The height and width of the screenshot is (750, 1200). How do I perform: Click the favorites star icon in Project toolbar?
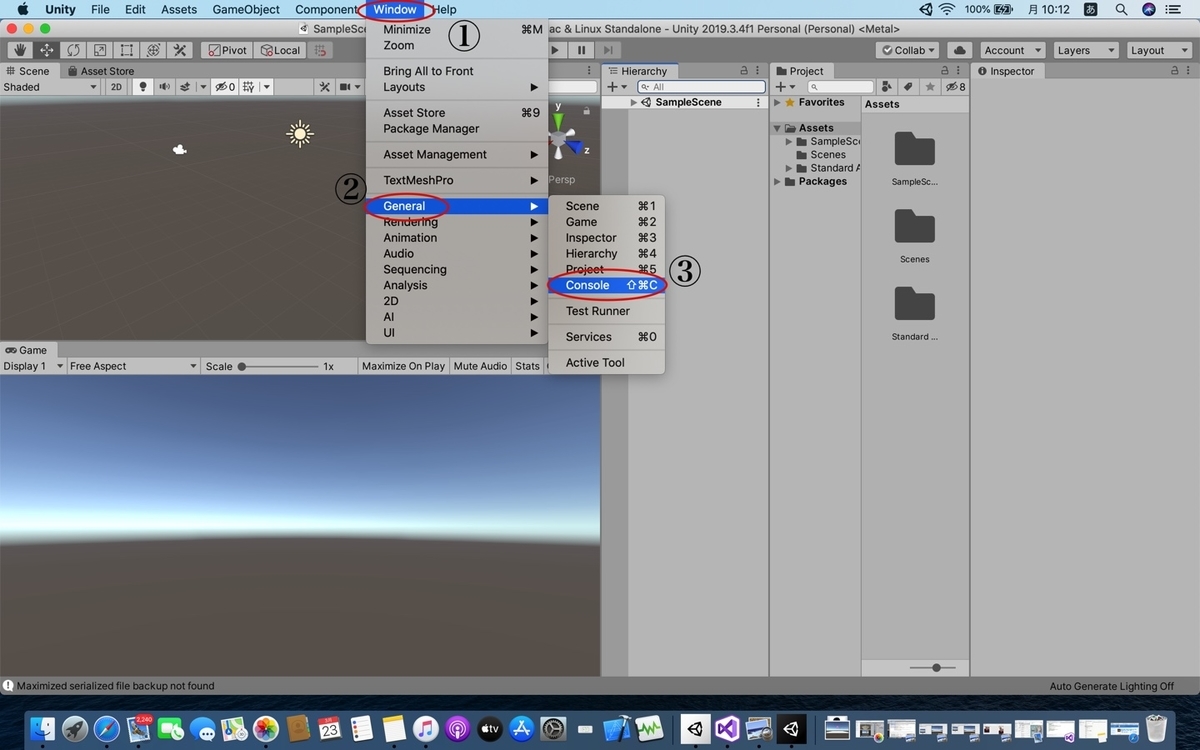[x=930, y=87]
